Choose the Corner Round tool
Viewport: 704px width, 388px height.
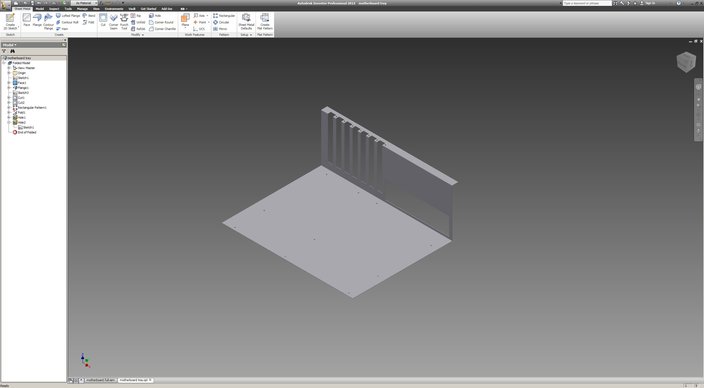[161, 22]
